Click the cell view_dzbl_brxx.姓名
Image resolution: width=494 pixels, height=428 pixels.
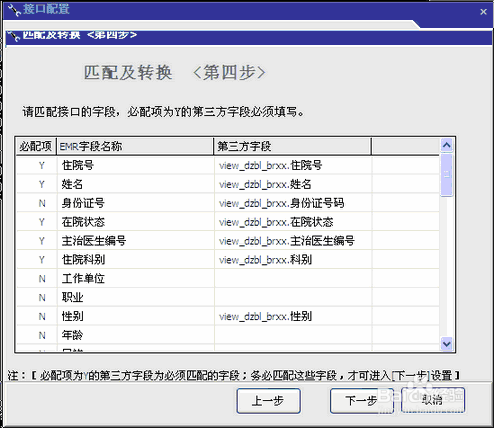[x=293, y=184]
